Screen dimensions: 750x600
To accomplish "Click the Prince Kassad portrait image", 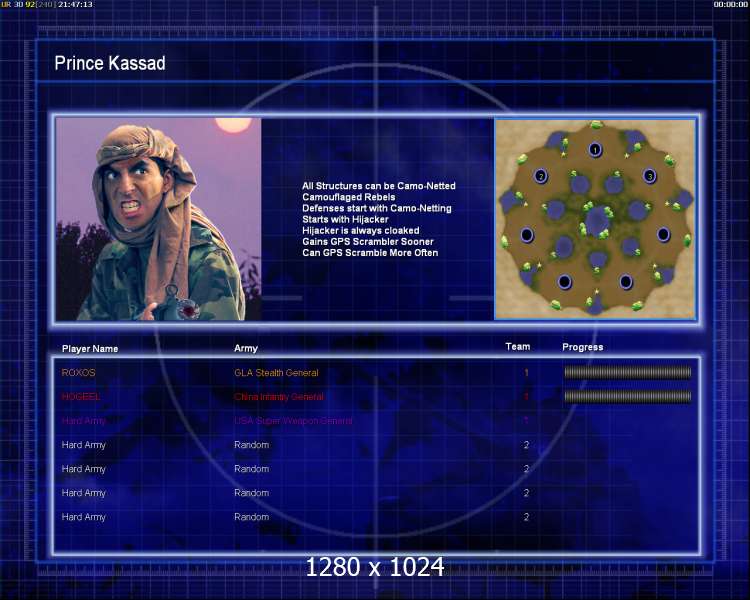I will pos(159,219).
